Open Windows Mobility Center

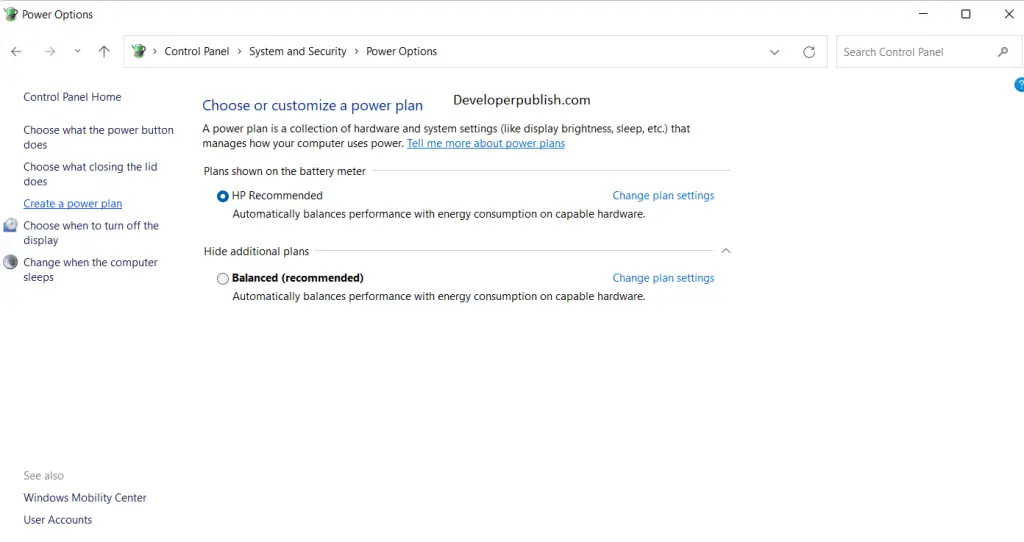tap(85, 498)
